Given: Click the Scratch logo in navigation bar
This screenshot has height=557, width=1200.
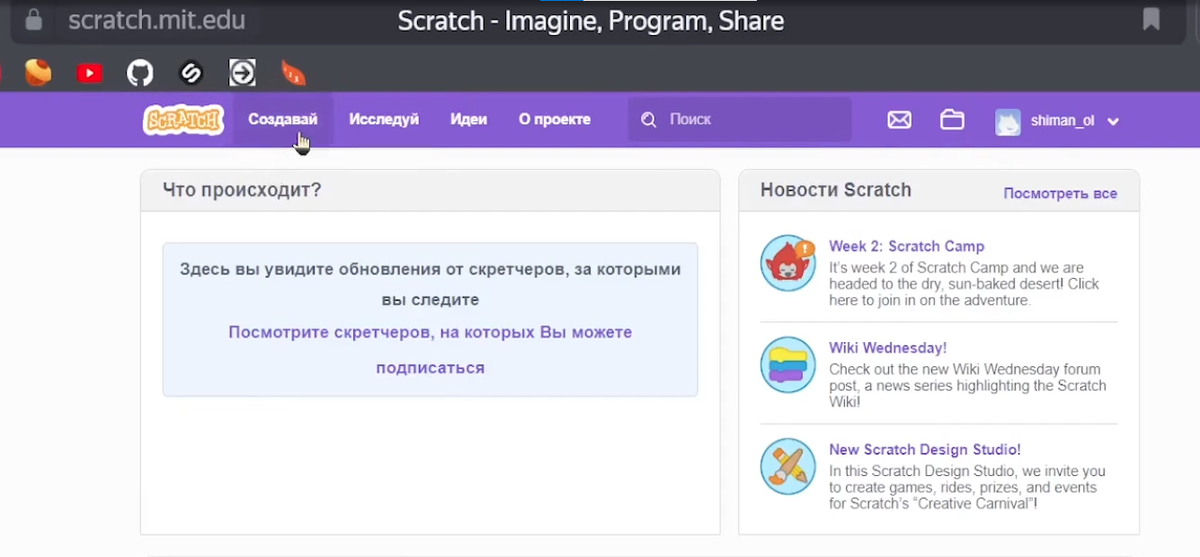Looking at the screenshot, I should pyautogui.click(x=183, y=120).
